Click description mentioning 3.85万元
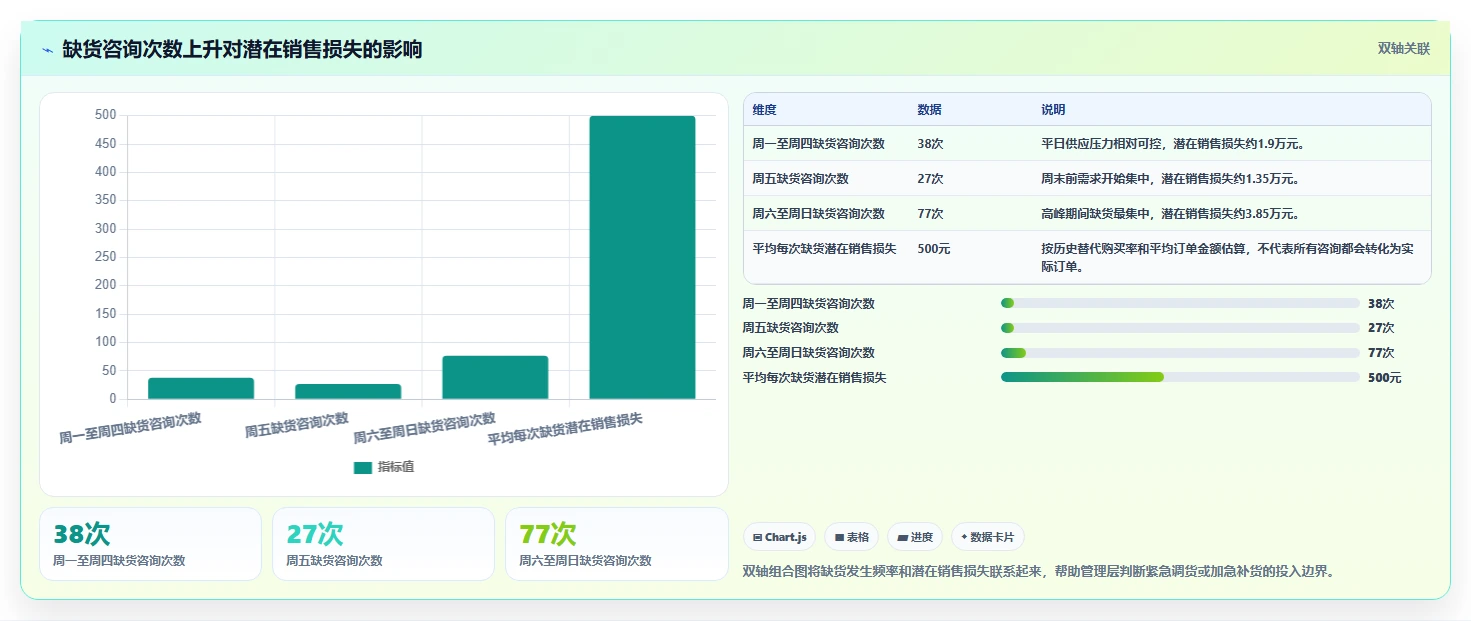This screenshot has height=621, width=1471. pos(1170,214)
